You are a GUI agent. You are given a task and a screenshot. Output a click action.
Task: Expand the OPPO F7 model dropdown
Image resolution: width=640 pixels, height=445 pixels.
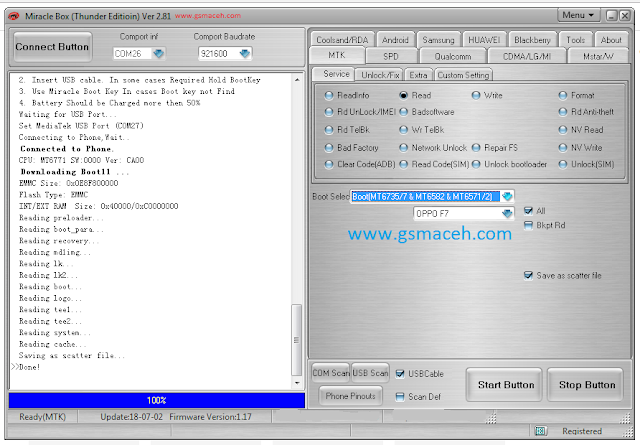point(507,214)
